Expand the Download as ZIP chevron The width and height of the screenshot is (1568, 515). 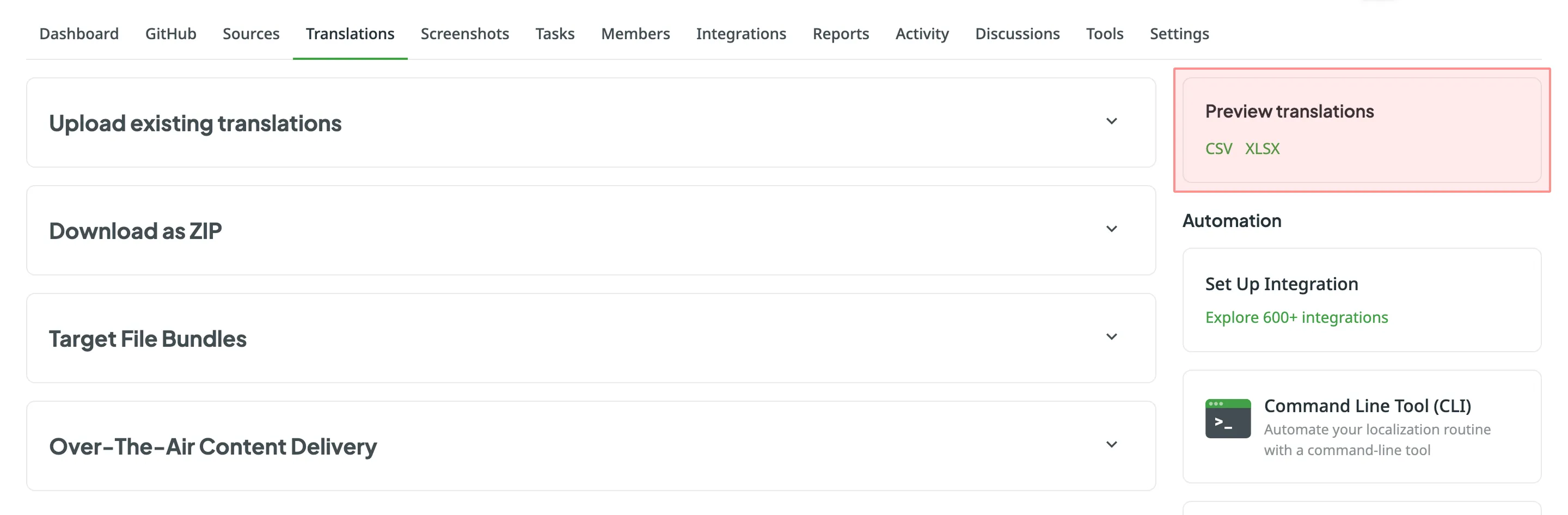[x=1111, y=230]
